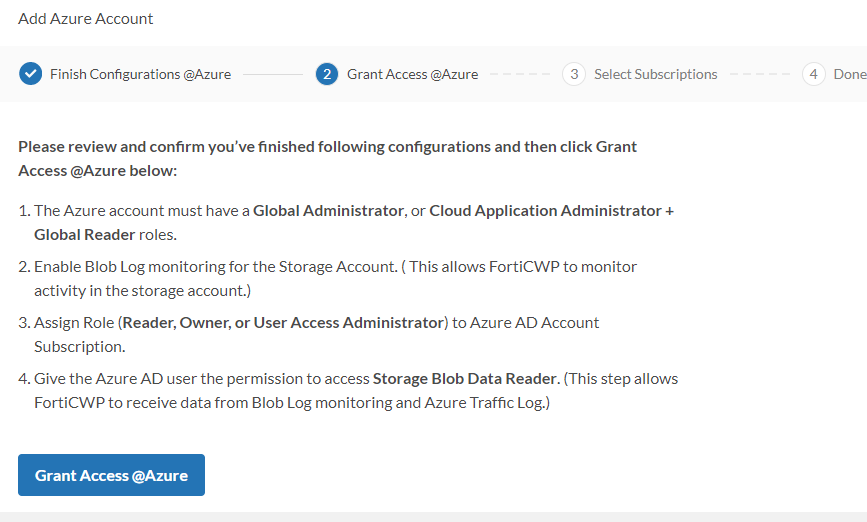Jump to the Done step label
Viewport: 867px width, 522px height.
coord(849,74)
